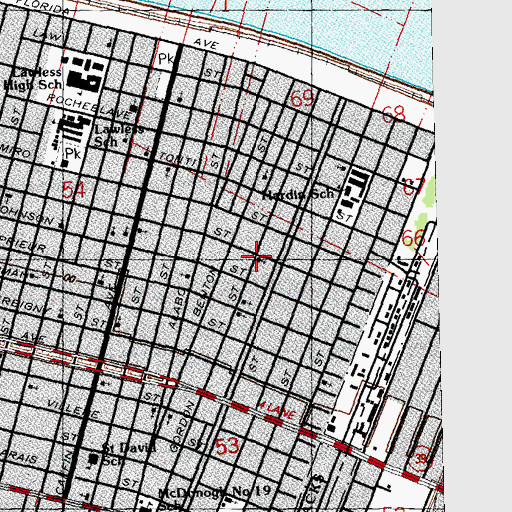Click the red crosshair marker at map center
Viewport: 512px width, 512px height.
pos(256,256)
